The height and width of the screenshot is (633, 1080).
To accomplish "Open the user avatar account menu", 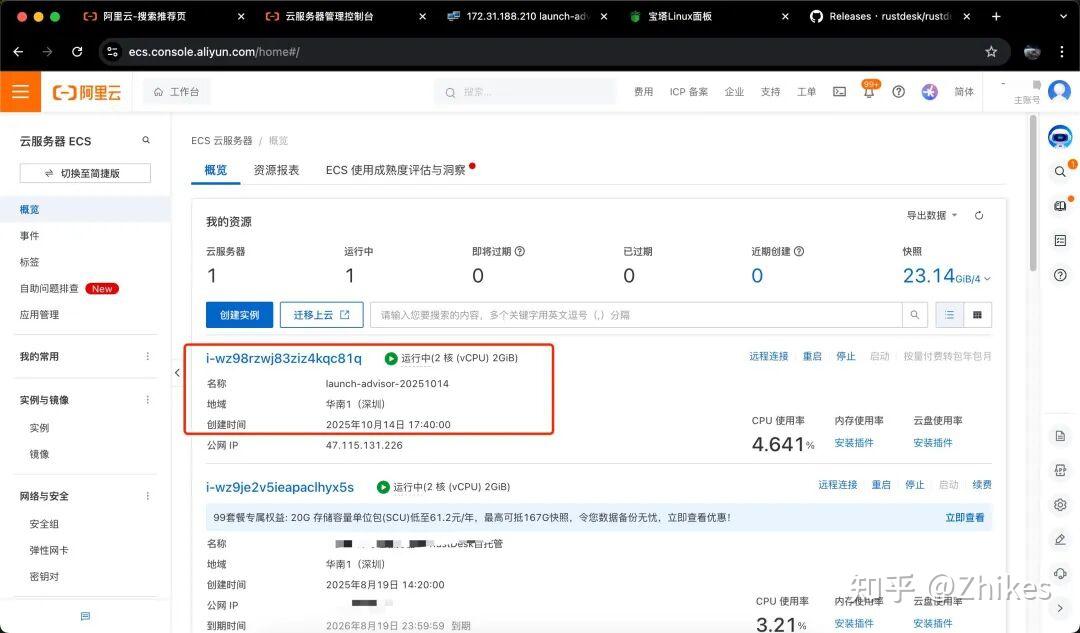I will (x=1059, y=91).
